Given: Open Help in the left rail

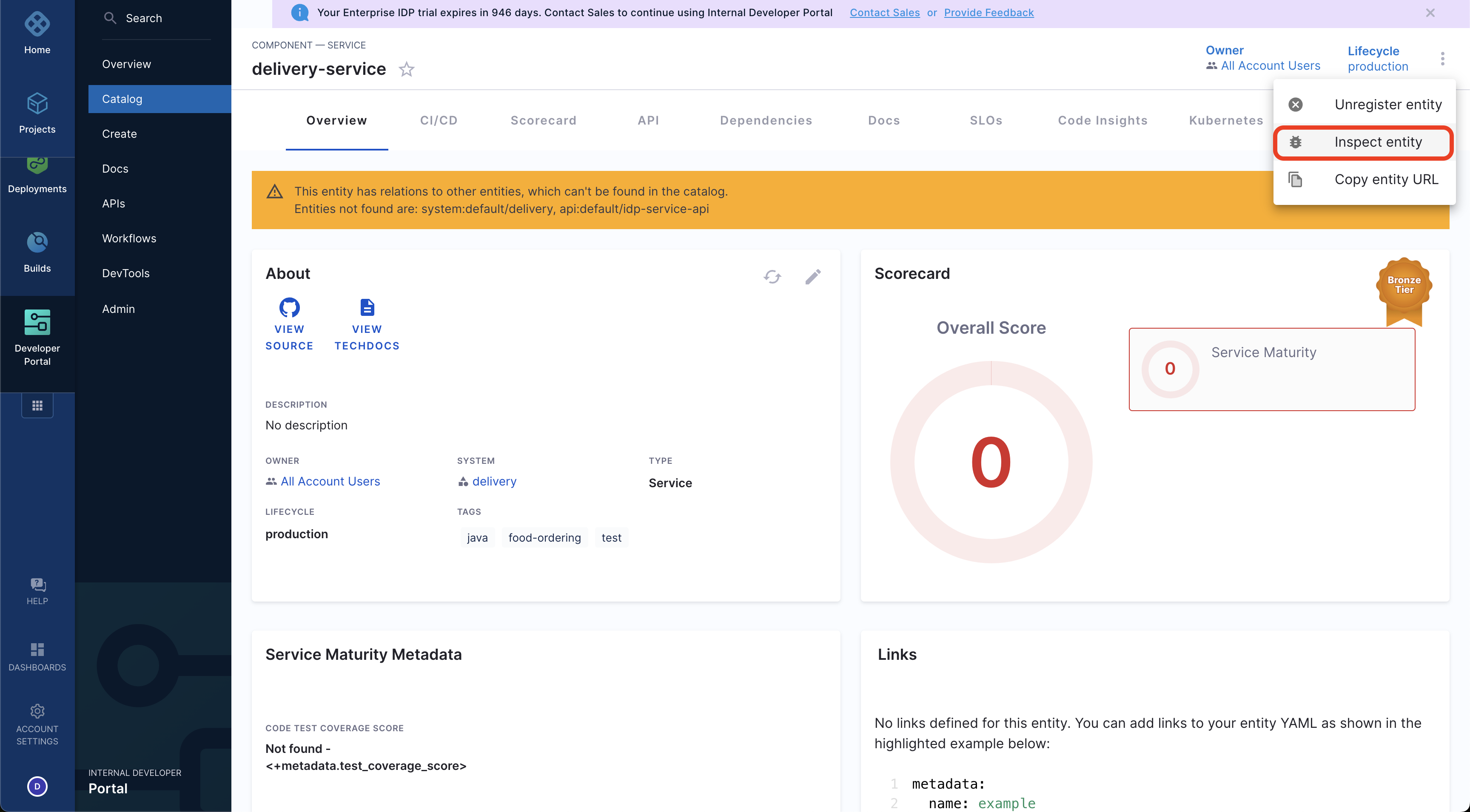Looking at the screenshot, I should pyautogui.click(x=37, y=591).
